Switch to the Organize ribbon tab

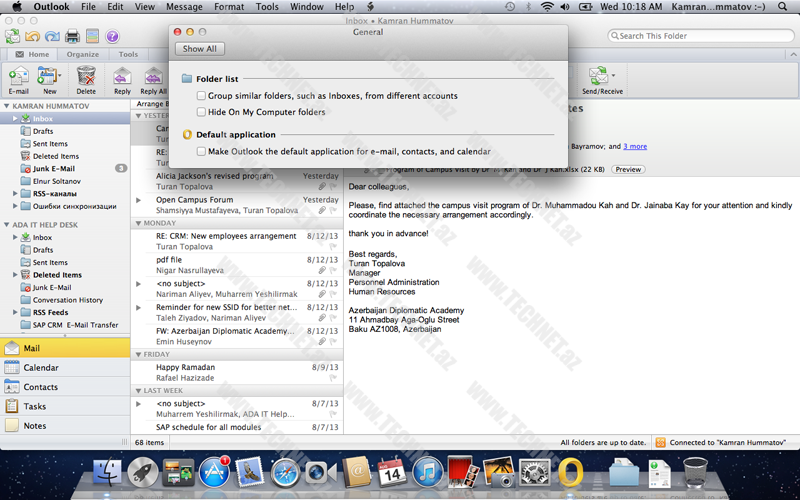(83, 54)
